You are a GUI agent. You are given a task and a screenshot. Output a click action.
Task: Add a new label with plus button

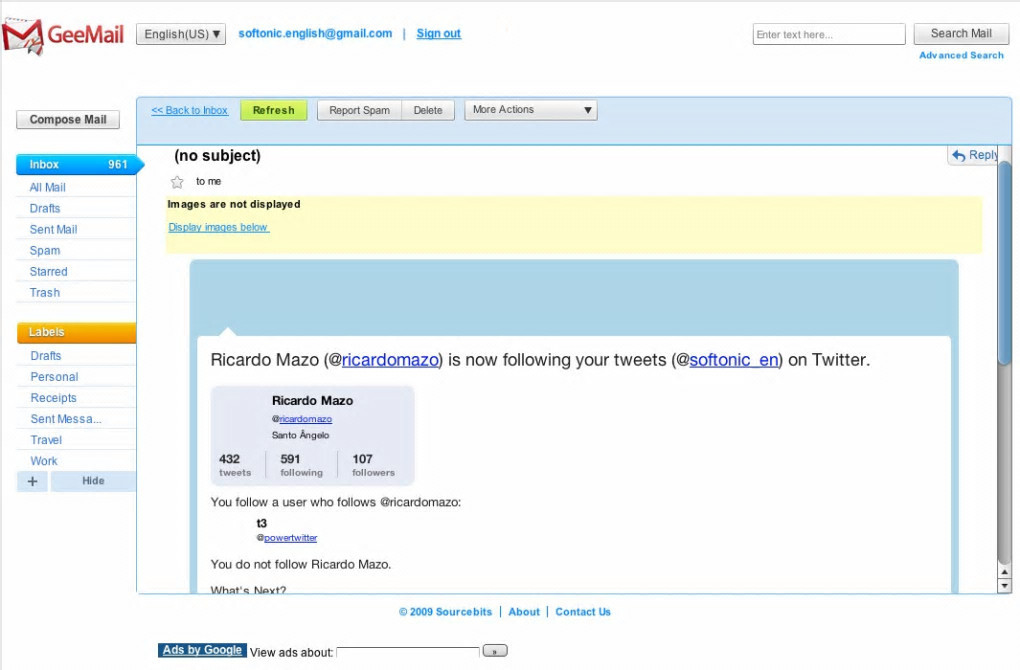tap(33, 481)
